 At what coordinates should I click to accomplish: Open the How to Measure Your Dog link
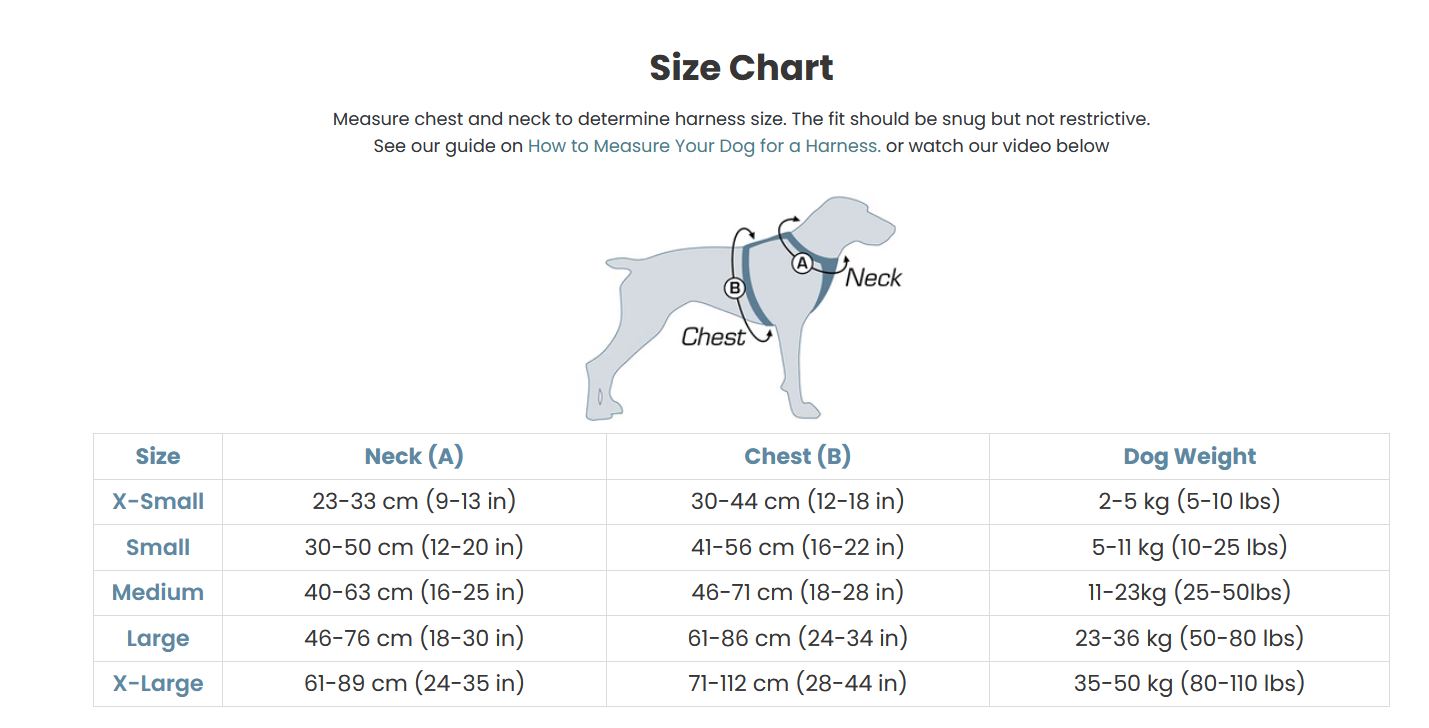[x=704, y=146]
